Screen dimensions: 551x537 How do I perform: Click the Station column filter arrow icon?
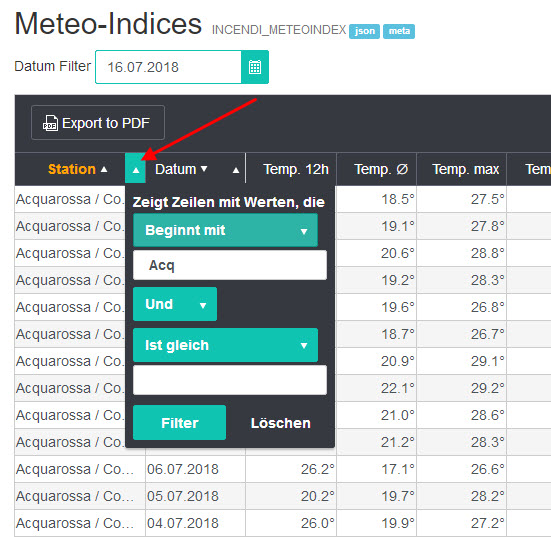(x=136, y=169)
